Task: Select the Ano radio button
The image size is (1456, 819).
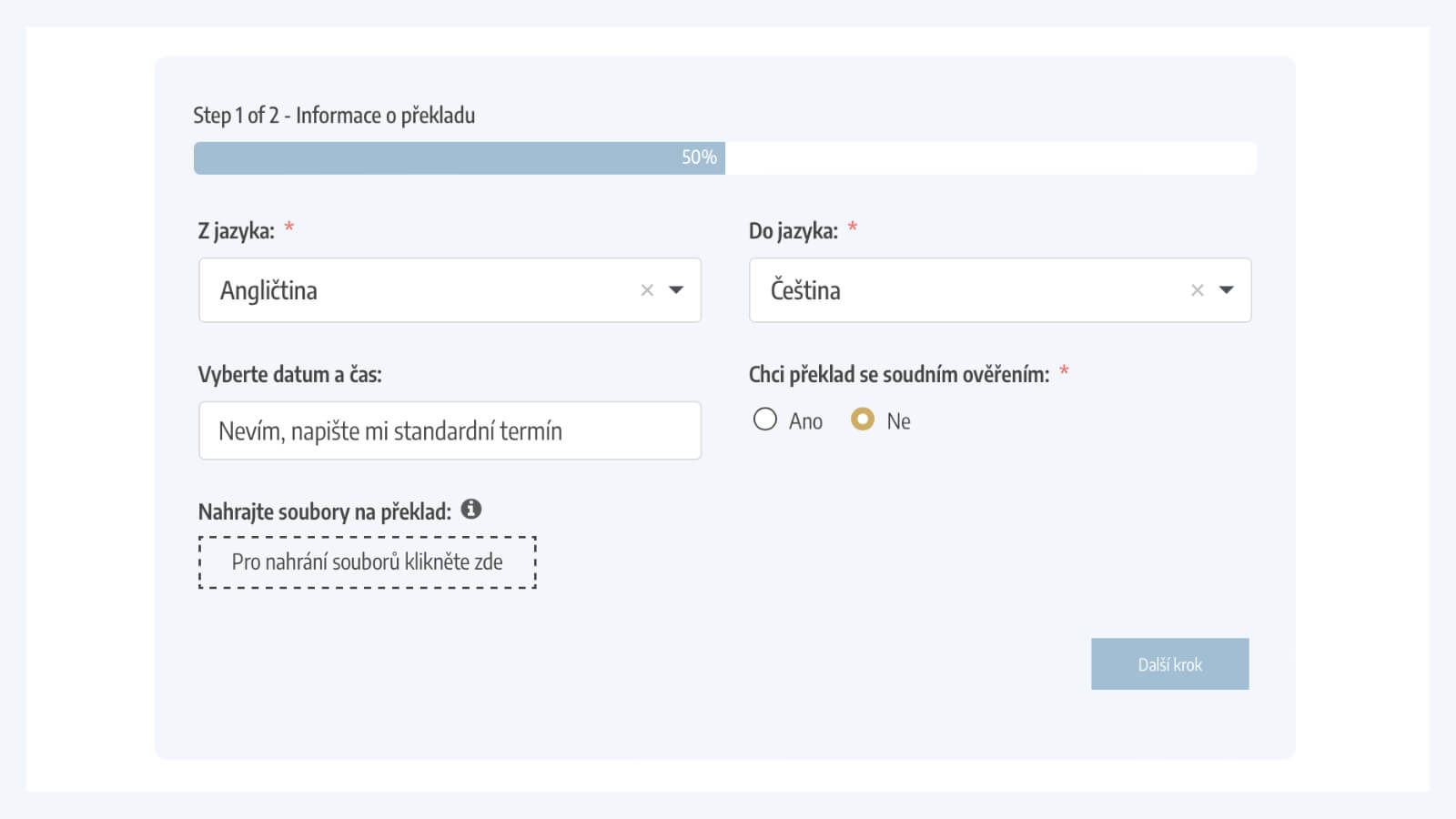Action: tap(765, 420)
